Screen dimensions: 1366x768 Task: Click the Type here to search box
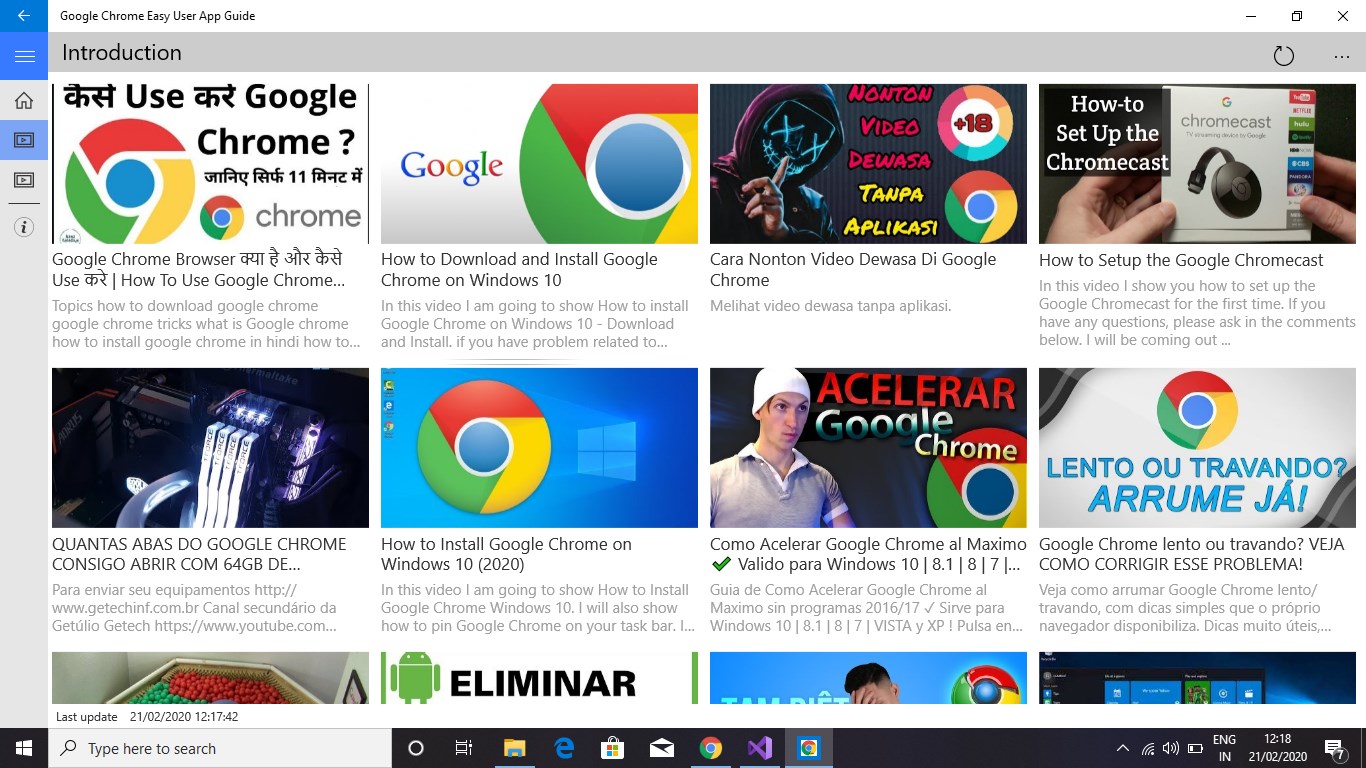pos(220,748)
